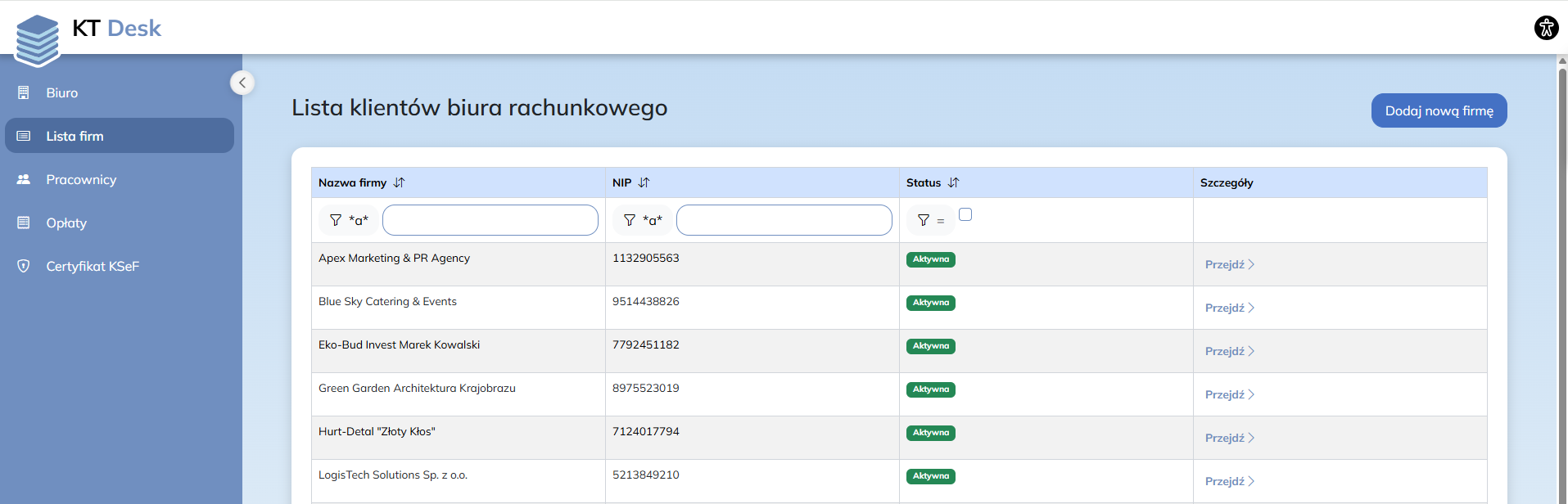Open filter operator menu for NIP
This screenshot has width=1568, height=504.
click(x=642, y=220)
